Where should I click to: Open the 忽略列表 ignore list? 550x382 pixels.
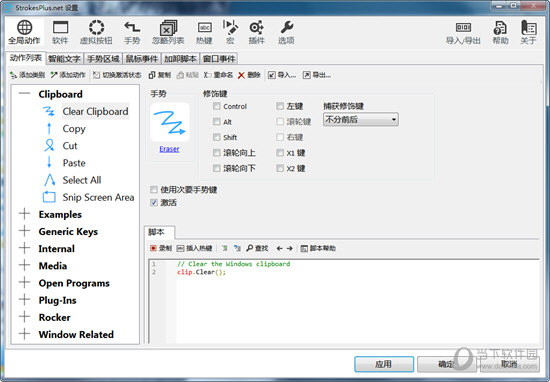pyautogui.click(x=168, y=32)
